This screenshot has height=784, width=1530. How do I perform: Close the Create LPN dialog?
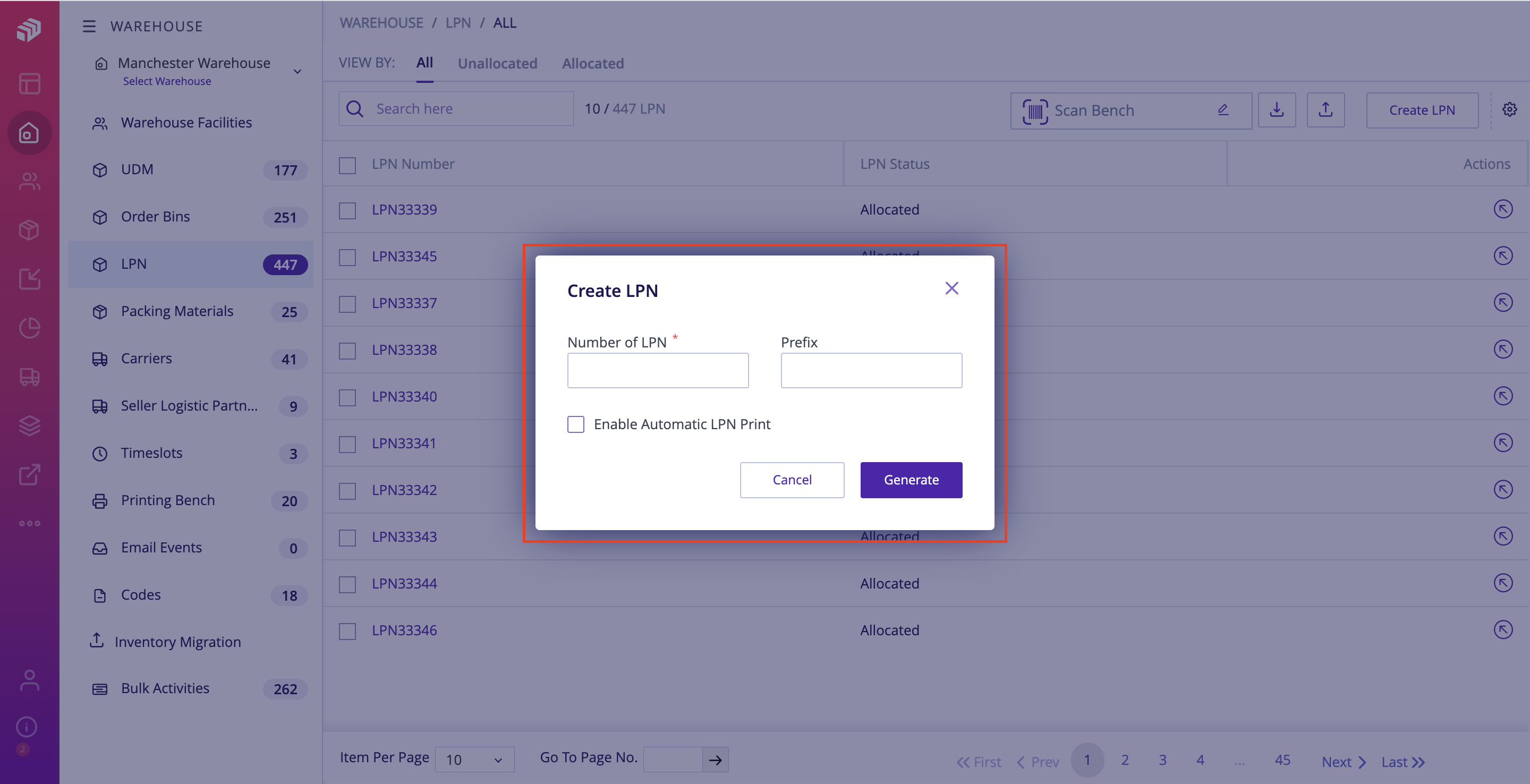[951, 288]
